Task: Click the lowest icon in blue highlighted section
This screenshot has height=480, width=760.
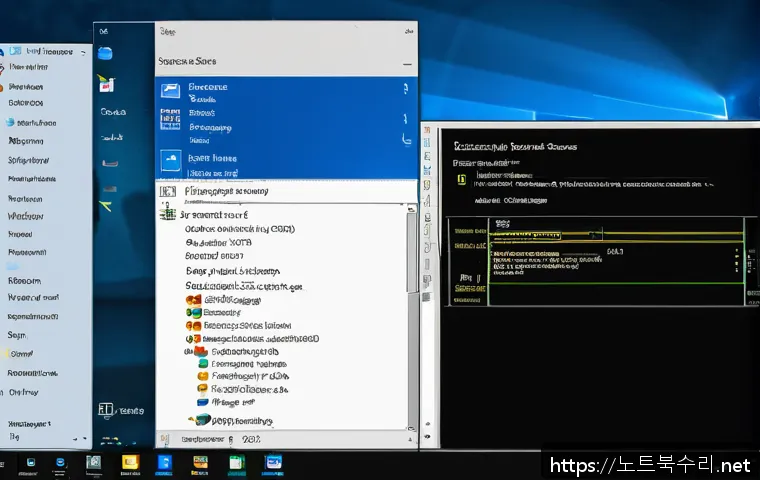Action: 170,160
